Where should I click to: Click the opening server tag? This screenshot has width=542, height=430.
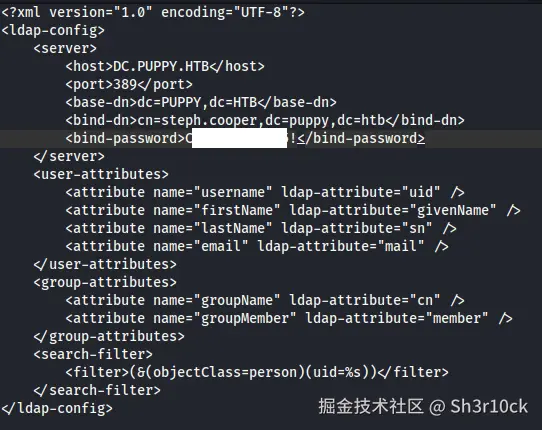pyautogui.click(x=65, y=48)
